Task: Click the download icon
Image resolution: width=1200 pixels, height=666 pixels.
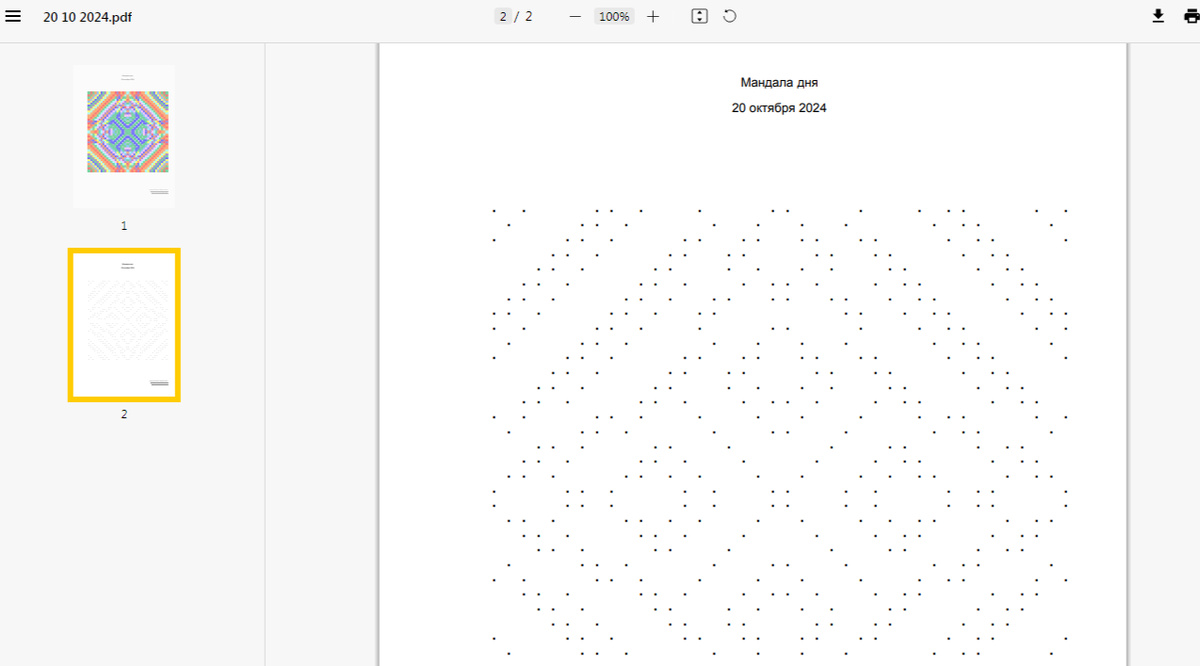Action: coord(1158,16)
